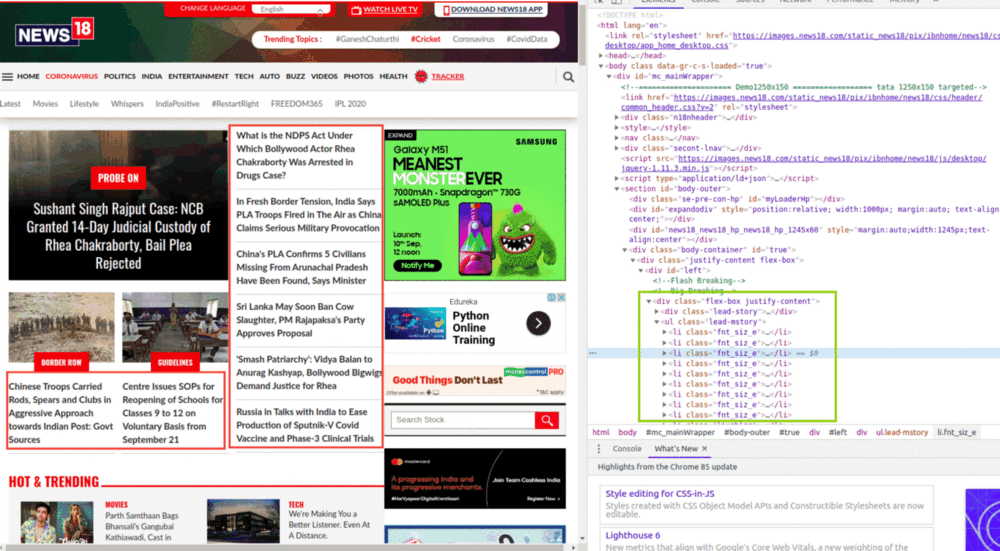
Task: Open the ENTERTAINMENT menu item
Action: pos(198,77)
